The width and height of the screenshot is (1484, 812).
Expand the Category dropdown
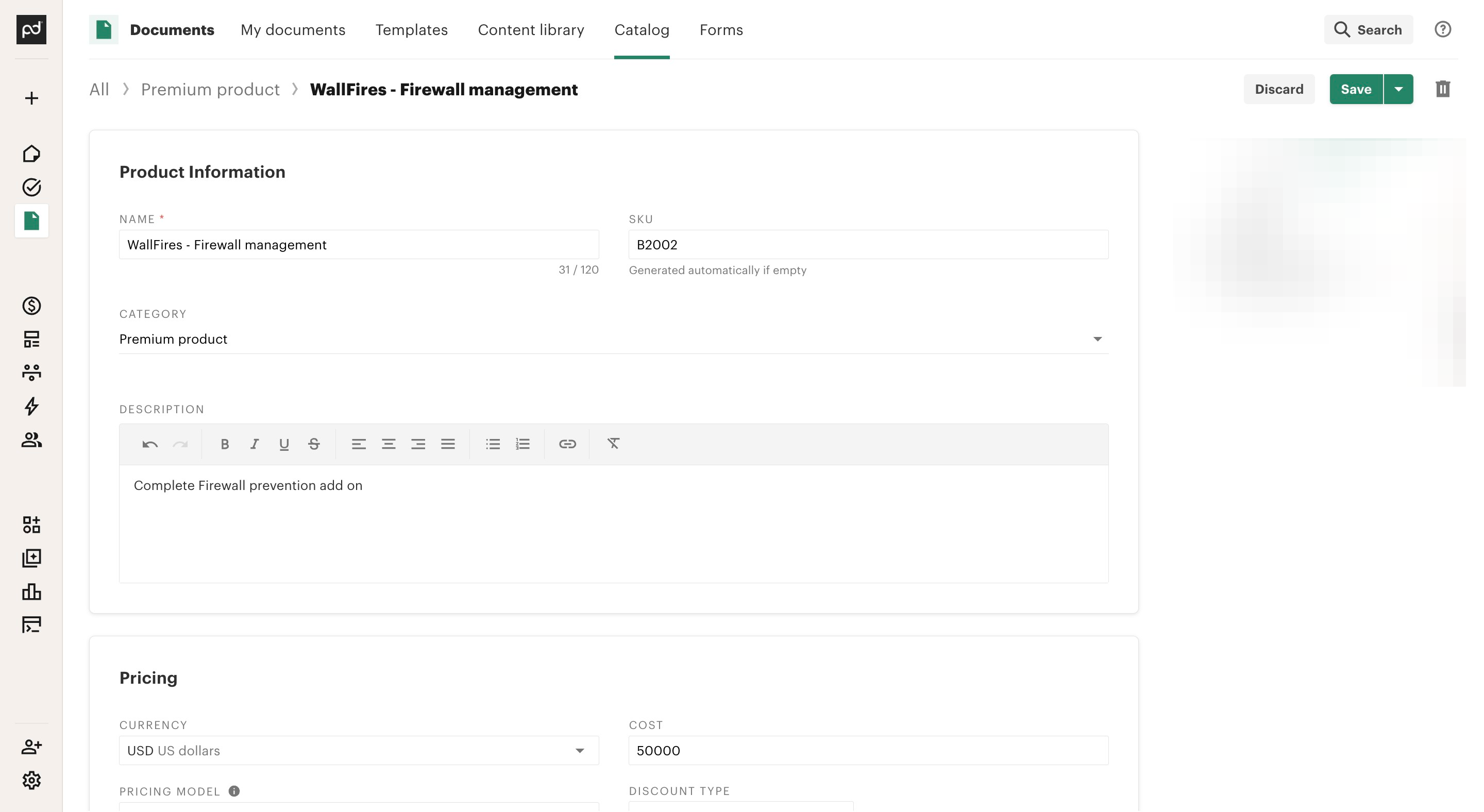click(x=1097, y=339)
